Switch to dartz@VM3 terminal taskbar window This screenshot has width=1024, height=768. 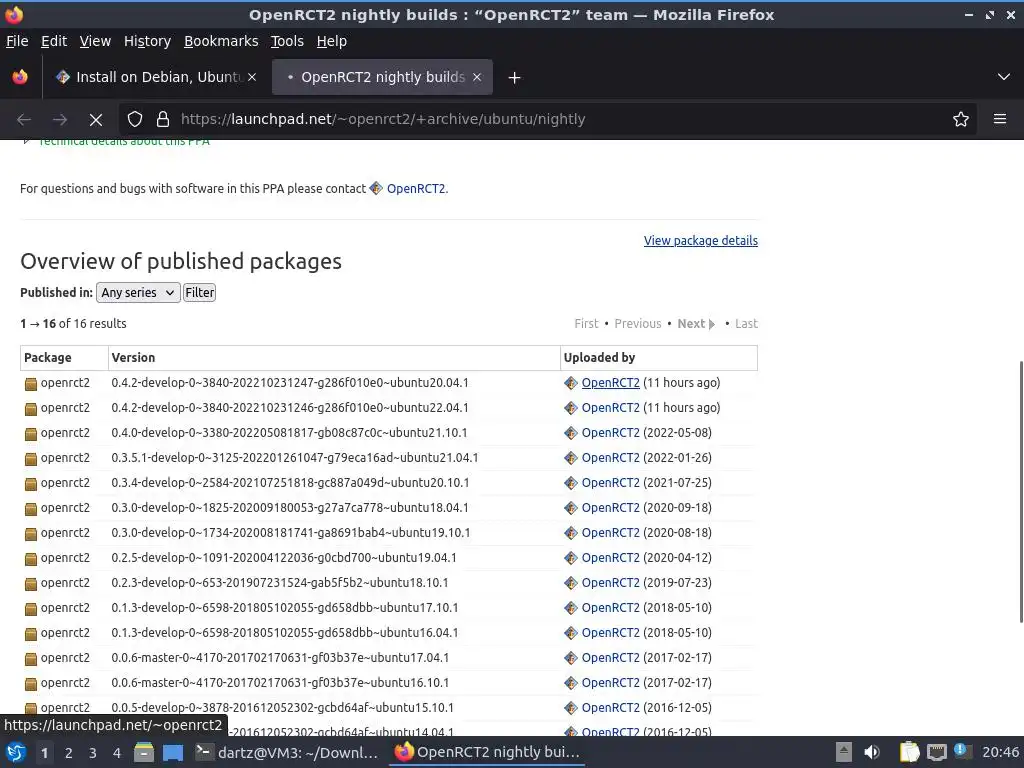coord(287,752)
